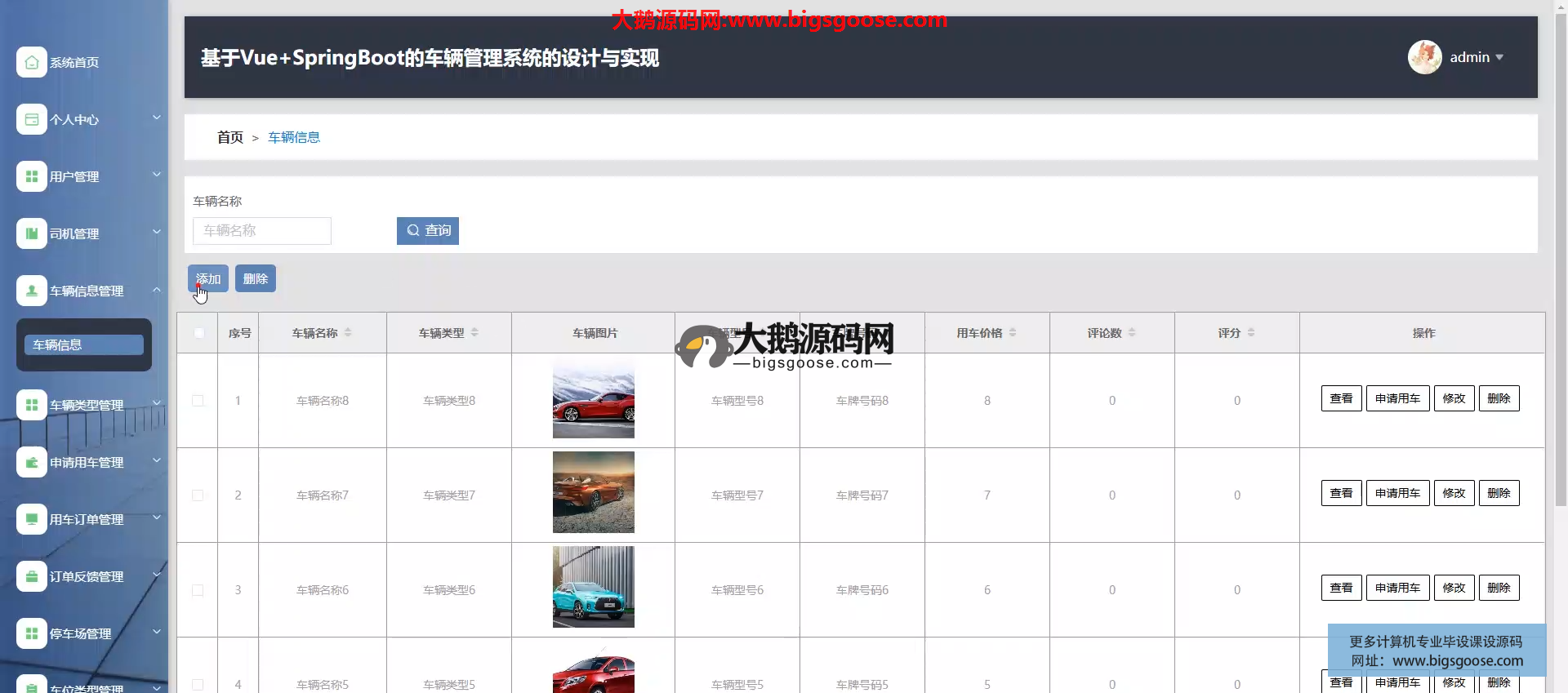Click the 用户管理 grid icon
This screenshot has height=693, width=1568.
31,177
